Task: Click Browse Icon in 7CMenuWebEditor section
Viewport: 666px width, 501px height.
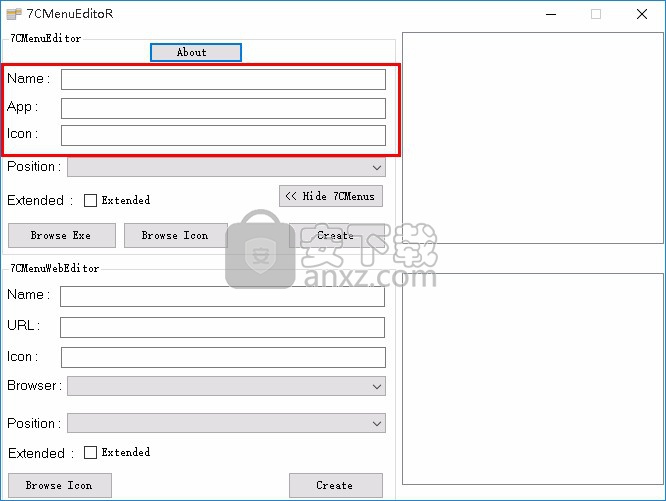Action: [x=60, y=485]
